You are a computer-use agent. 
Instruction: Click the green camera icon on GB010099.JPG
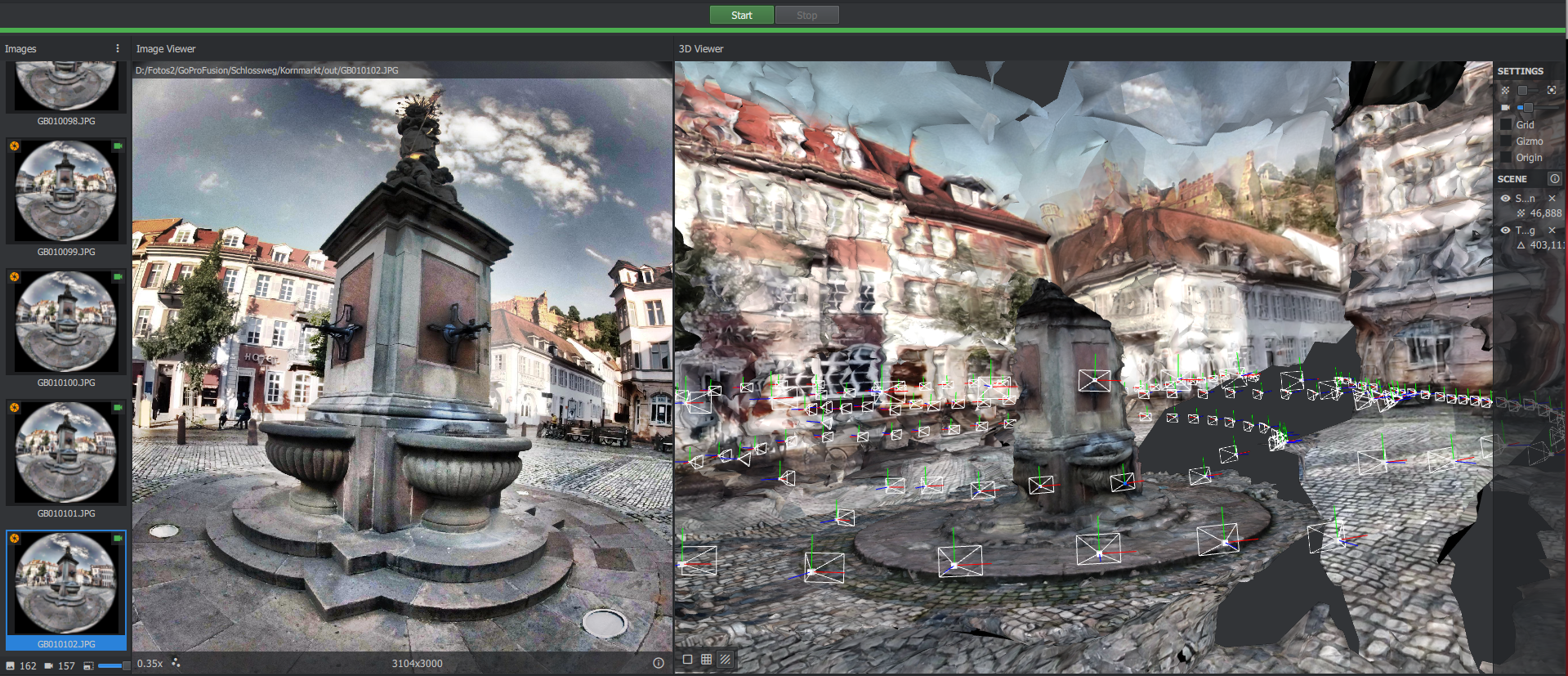(x=118, y=146)
